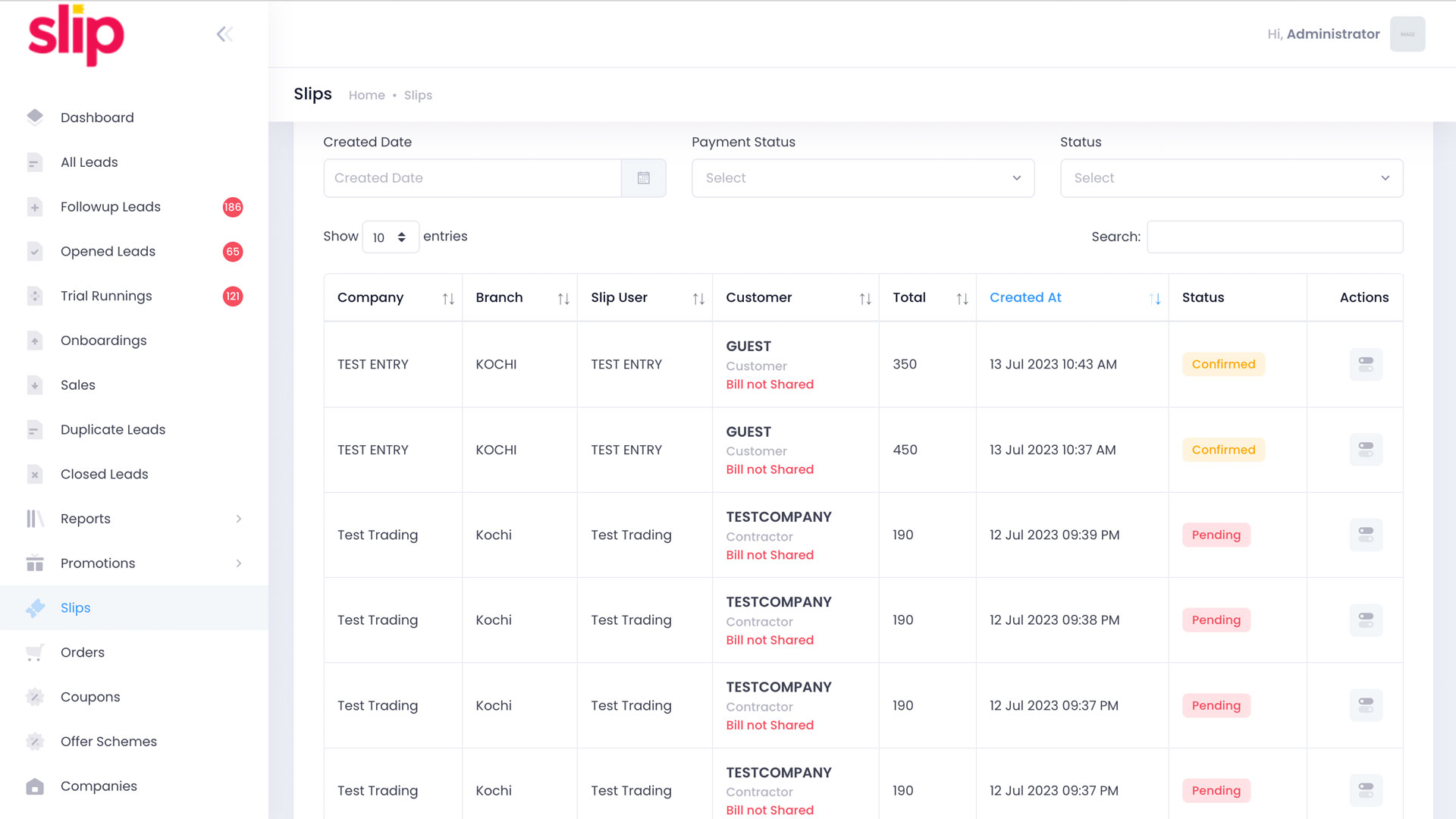The image size is (1456, 819).
Task: Toggle action for 12 Jul 09:39 PM slip
Action: 1366,535
